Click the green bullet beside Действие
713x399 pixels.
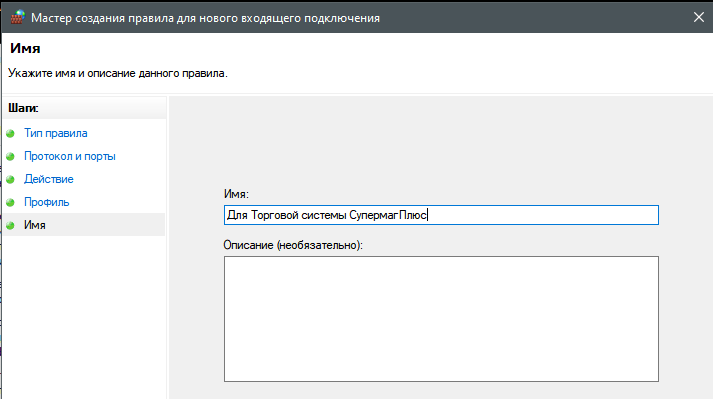(10, 179)
